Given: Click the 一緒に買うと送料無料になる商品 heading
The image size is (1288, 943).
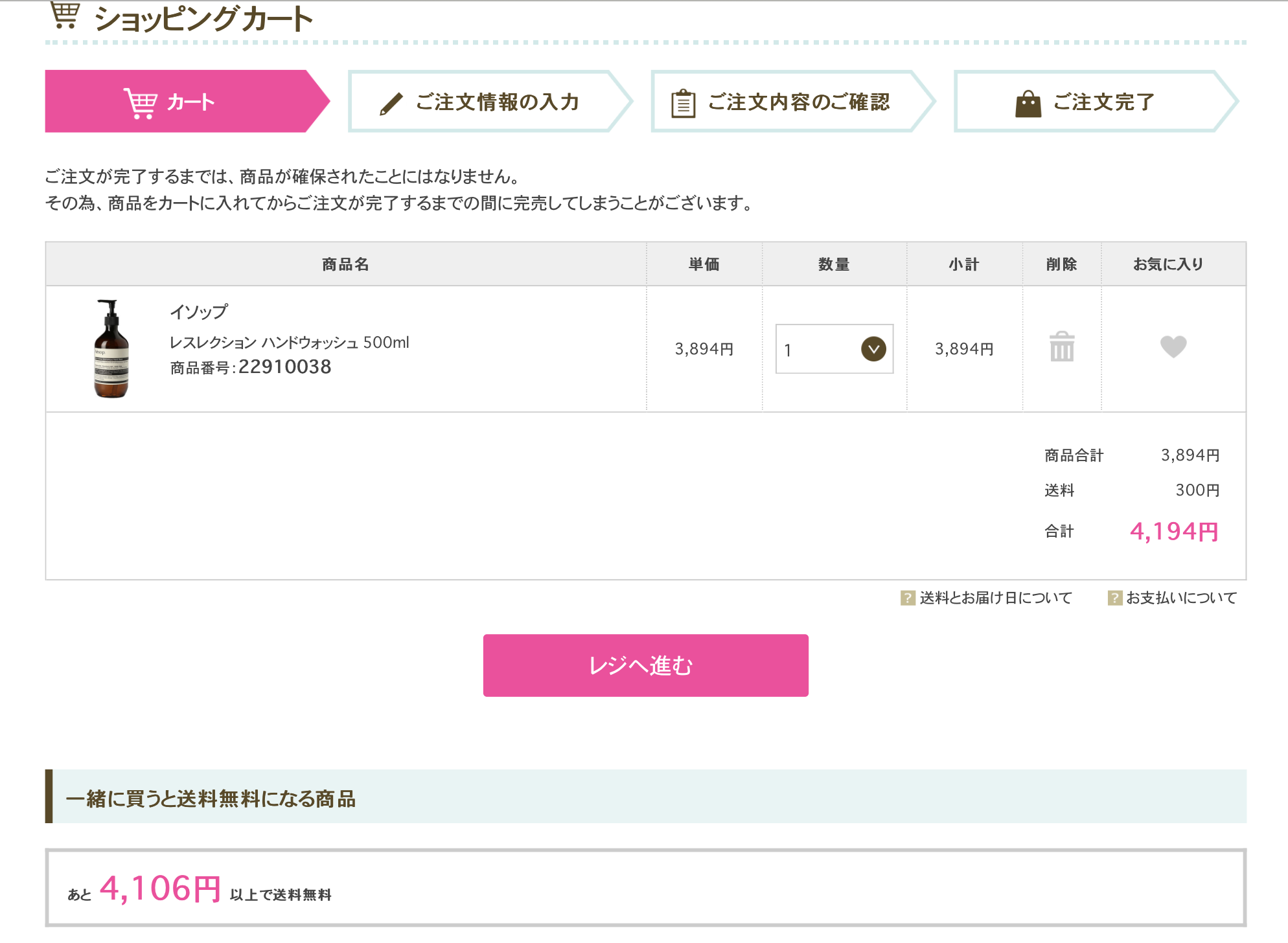Looking at the screenshot, I should pyautogui.click(x=211, y=799).
